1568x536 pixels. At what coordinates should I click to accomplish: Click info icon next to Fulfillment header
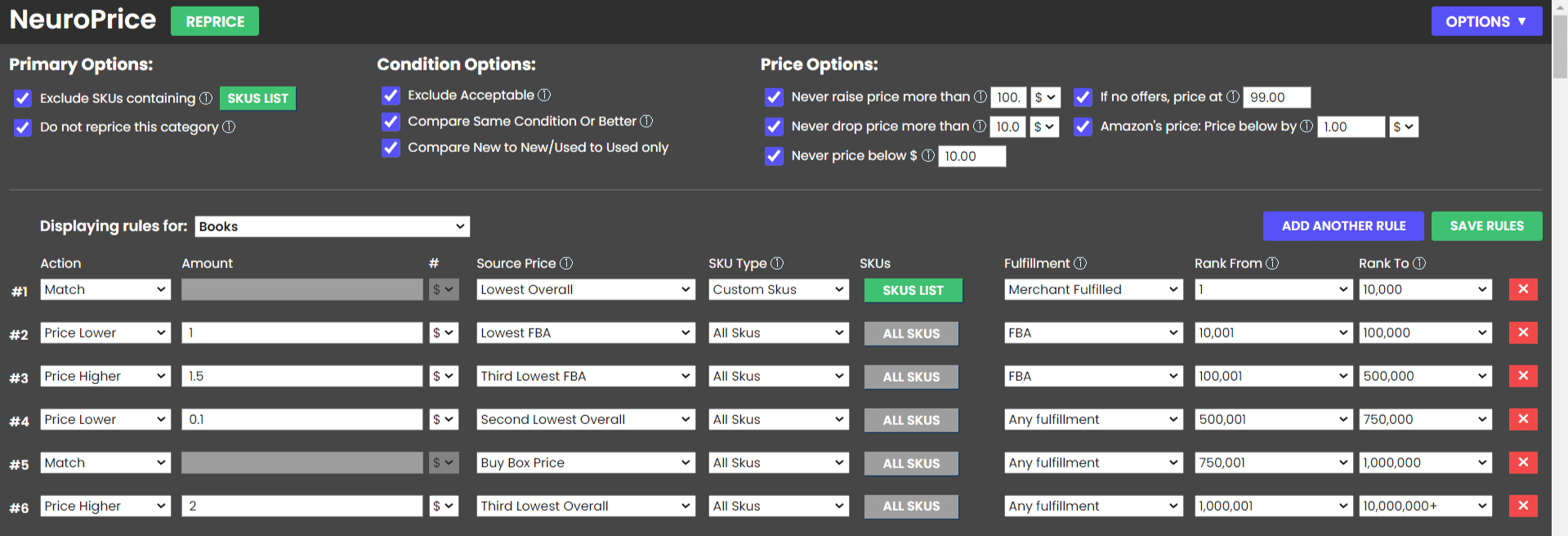(x=1080, y=263)
